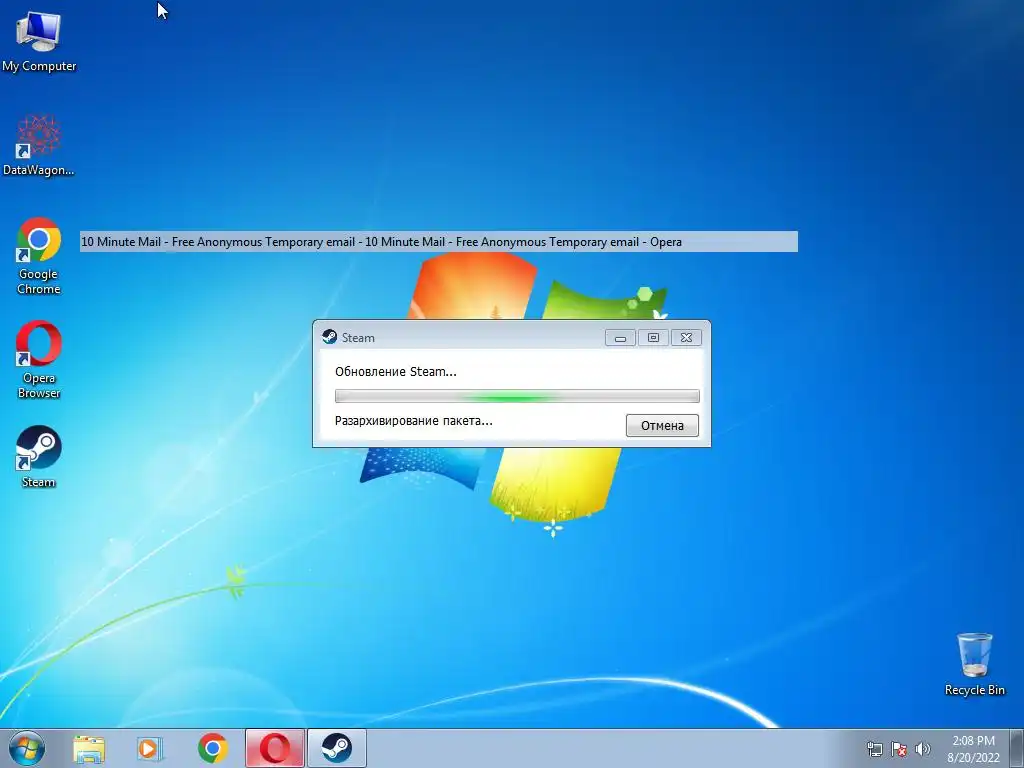
Task: Click the clock showing 2:08 PM
Action: click(x=973, y=748)
